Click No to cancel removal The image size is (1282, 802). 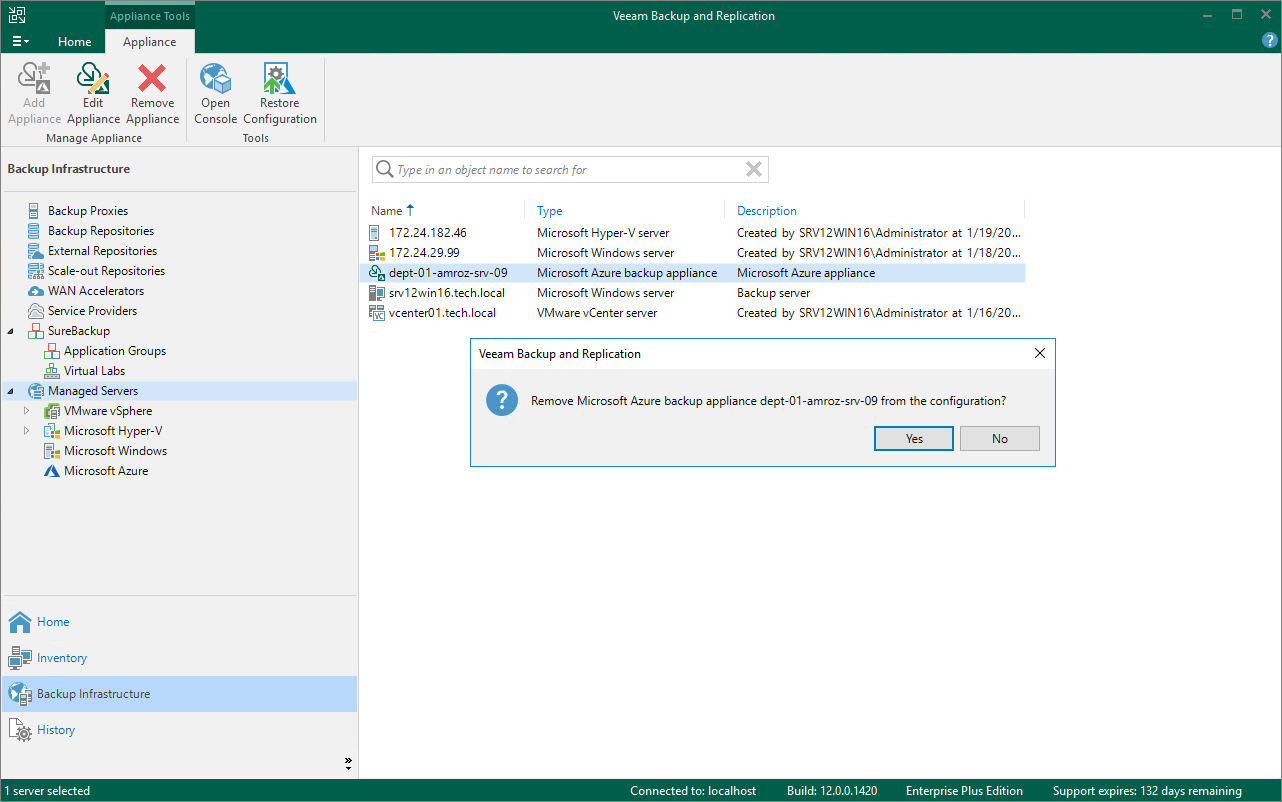[x=999, y=439]
